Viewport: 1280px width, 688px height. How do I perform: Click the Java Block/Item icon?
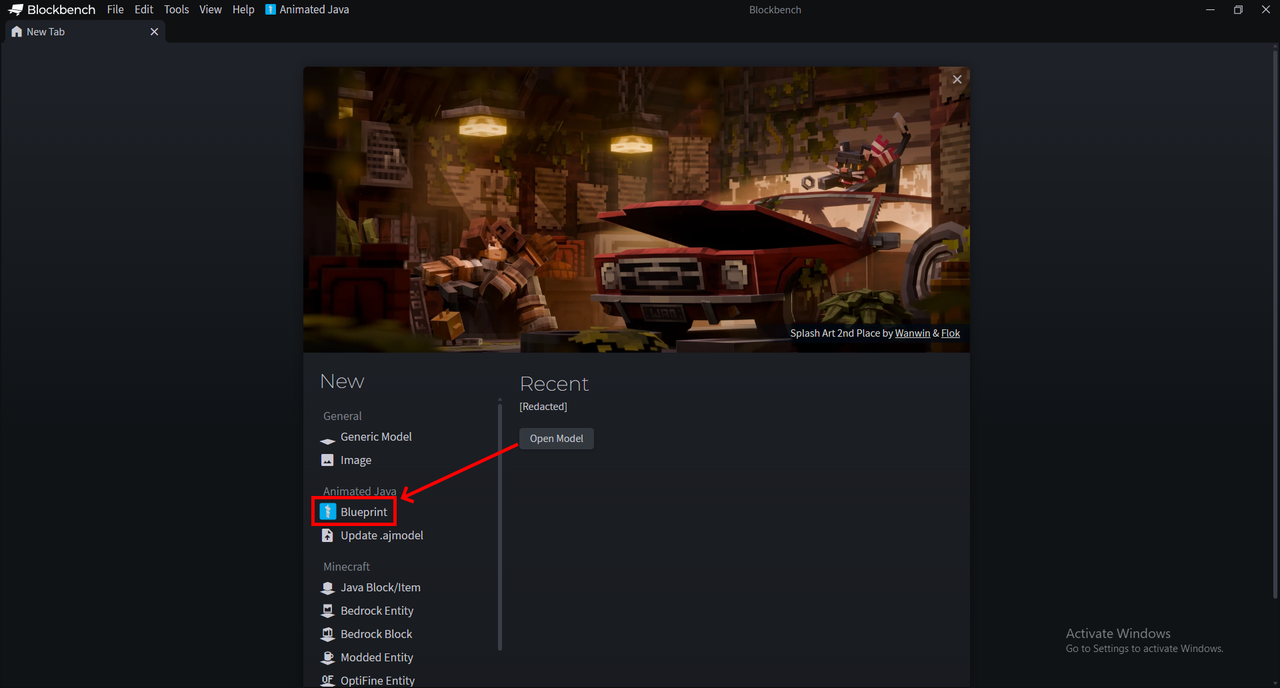[327, 588]
